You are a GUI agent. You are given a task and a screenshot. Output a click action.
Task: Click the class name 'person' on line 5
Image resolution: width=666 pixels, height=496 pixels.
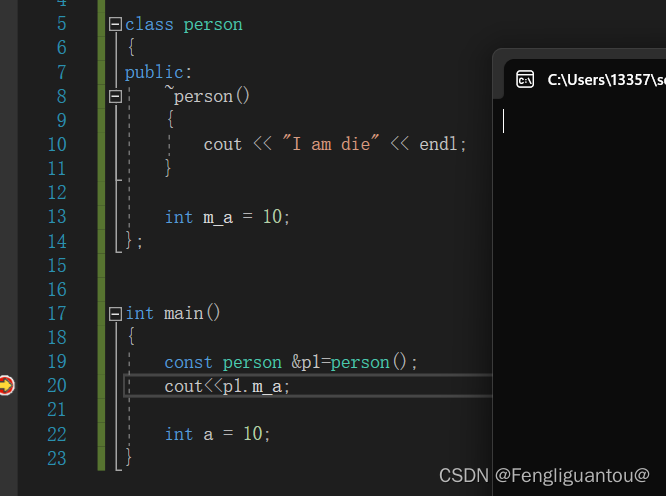point(213,25)
